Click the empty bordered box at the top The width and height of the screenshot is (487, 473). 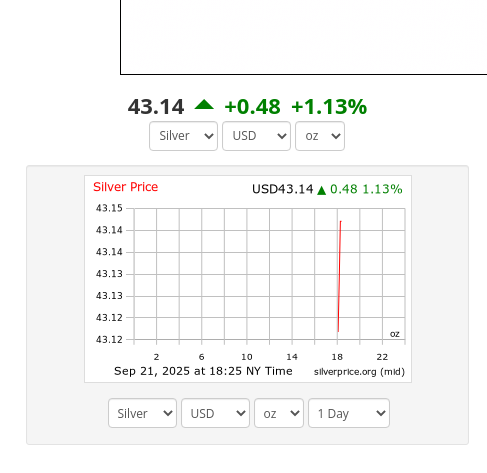pyautogui.click(x=303, y=37)
